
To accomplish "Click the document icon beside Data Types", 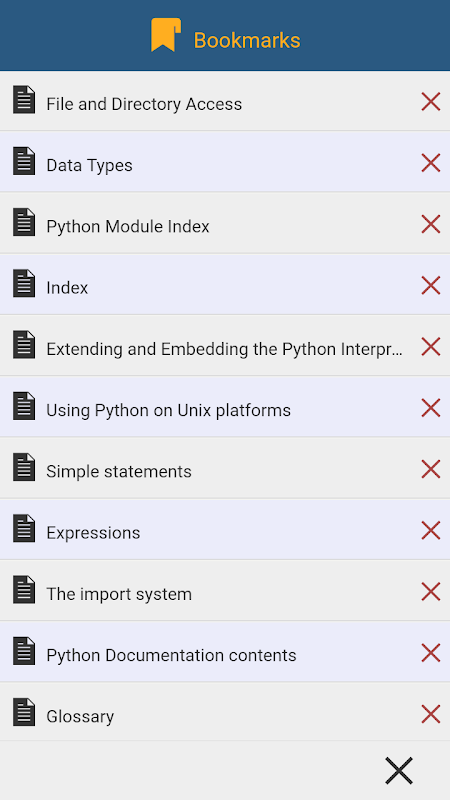I will [x=24, y=161].
